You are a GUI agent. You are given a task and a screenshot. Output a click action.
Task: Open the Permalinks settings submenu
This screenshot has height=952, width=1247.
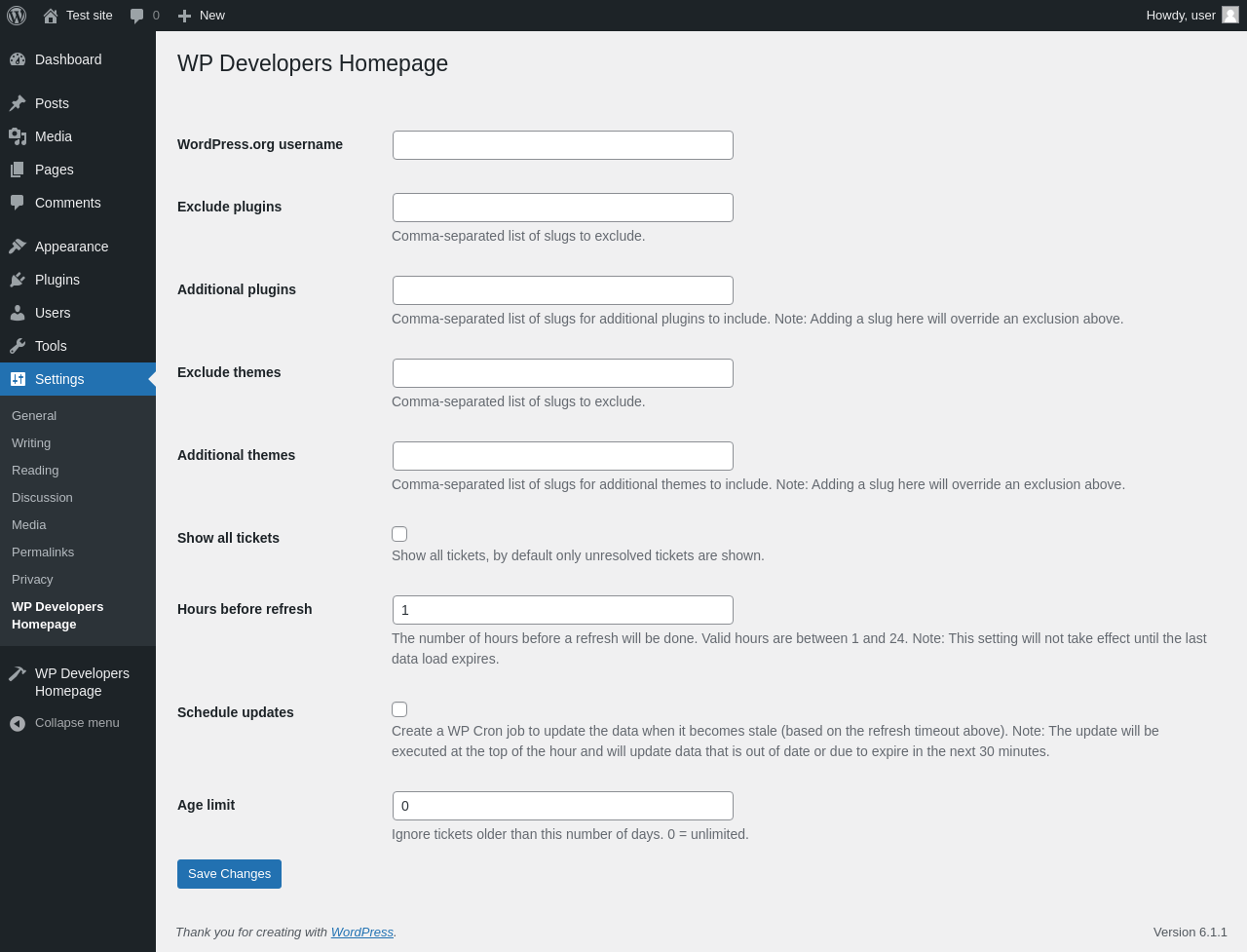pyautogui.click(x=78, y=552)
